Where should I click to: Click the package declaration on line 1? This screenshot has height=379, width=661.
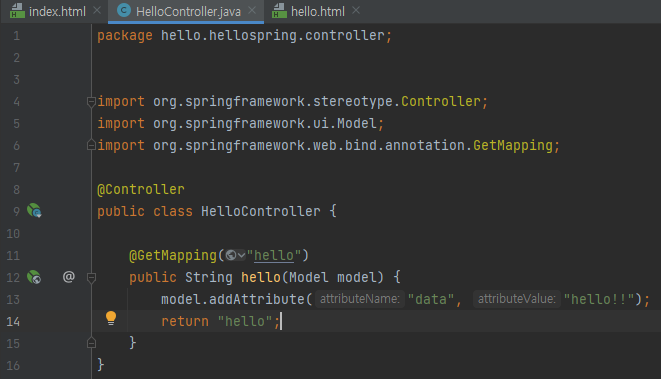[x=245, y=35]
